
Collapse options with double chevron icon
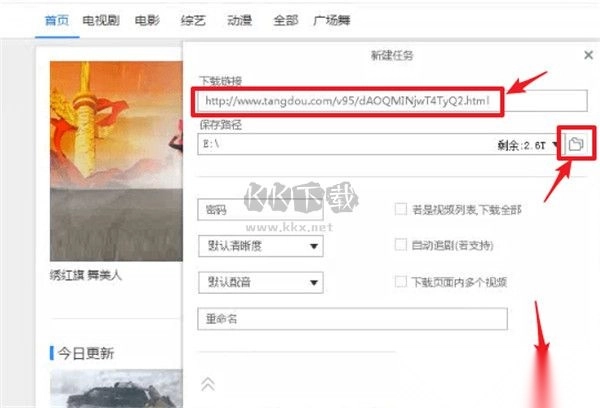click(208, 384)
